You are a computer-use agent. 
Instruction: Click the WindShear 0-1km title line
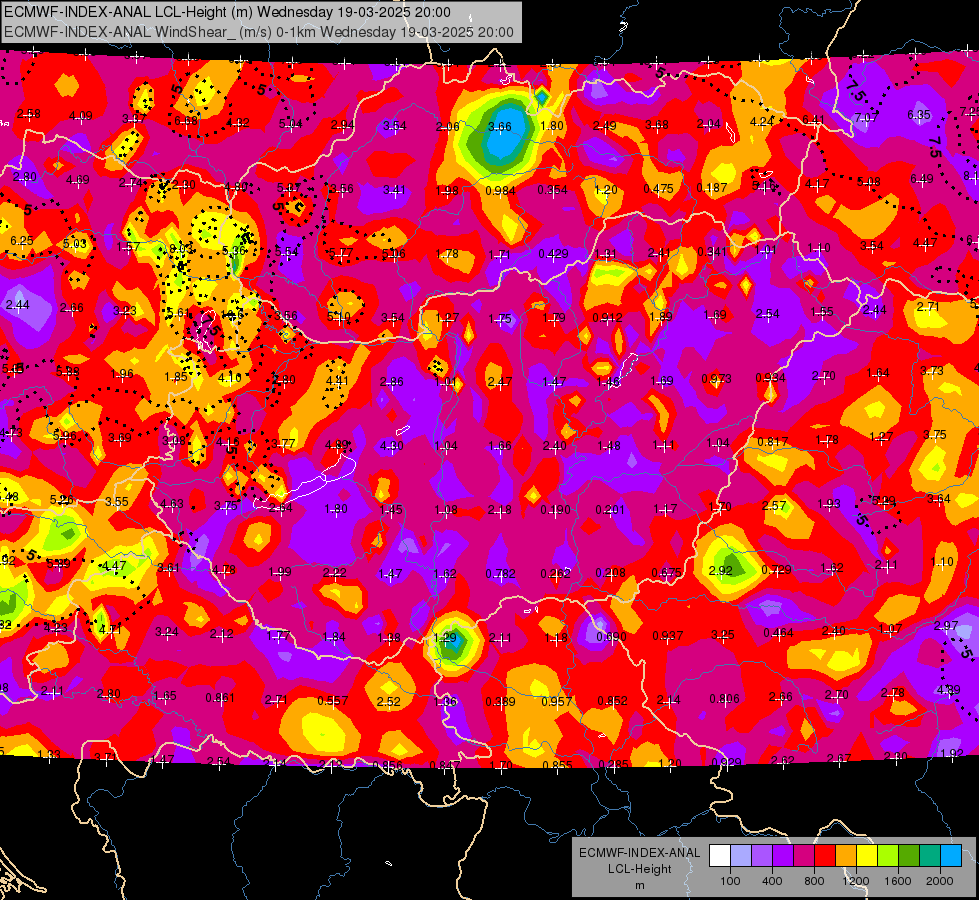tap(259, 32)
